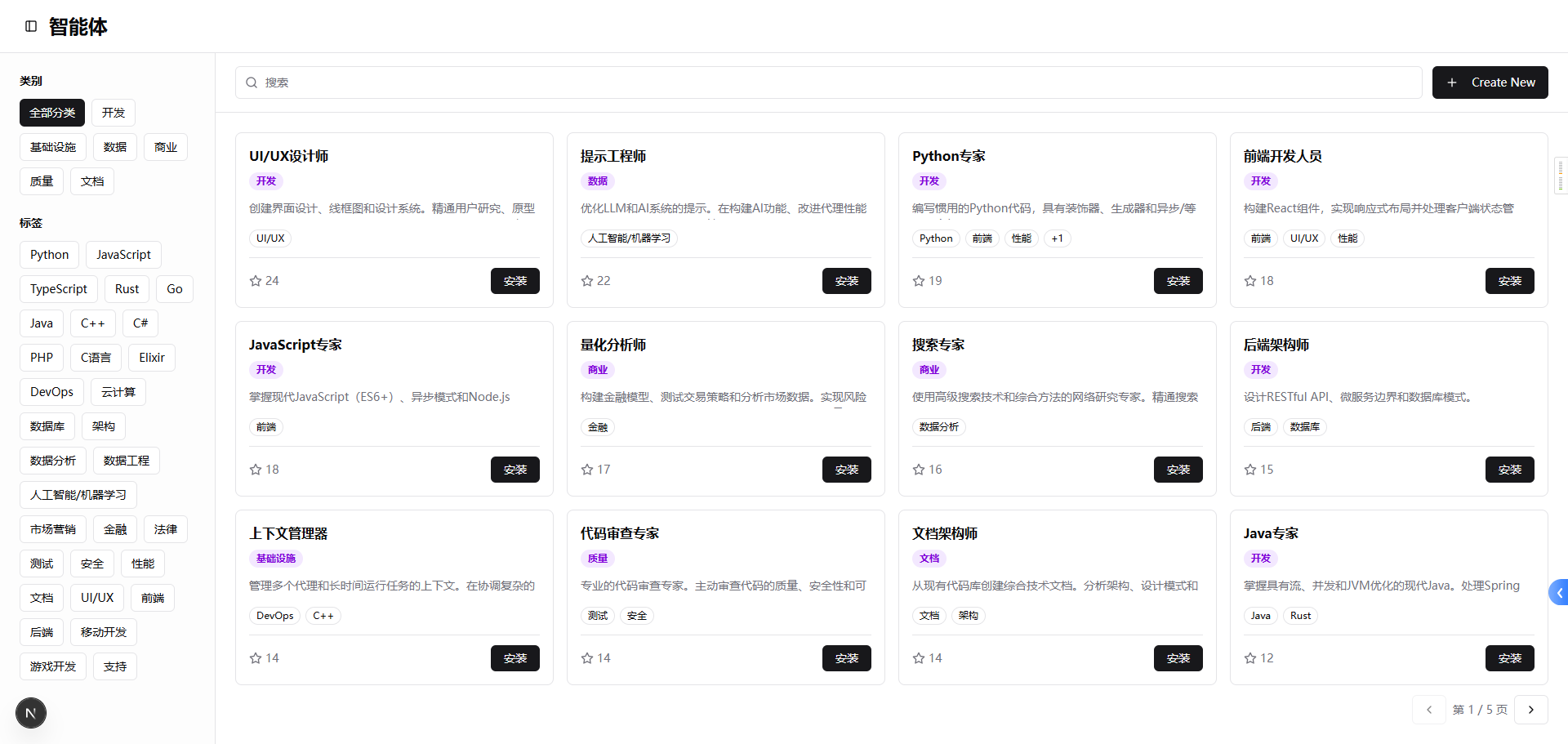Filter by 开发 category

[114, 113]
